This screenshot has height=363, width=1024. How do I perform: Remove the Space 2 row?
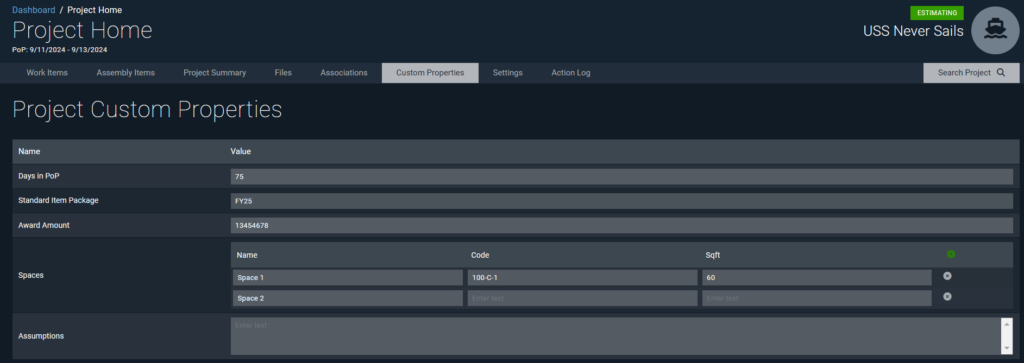coord(947,296)
